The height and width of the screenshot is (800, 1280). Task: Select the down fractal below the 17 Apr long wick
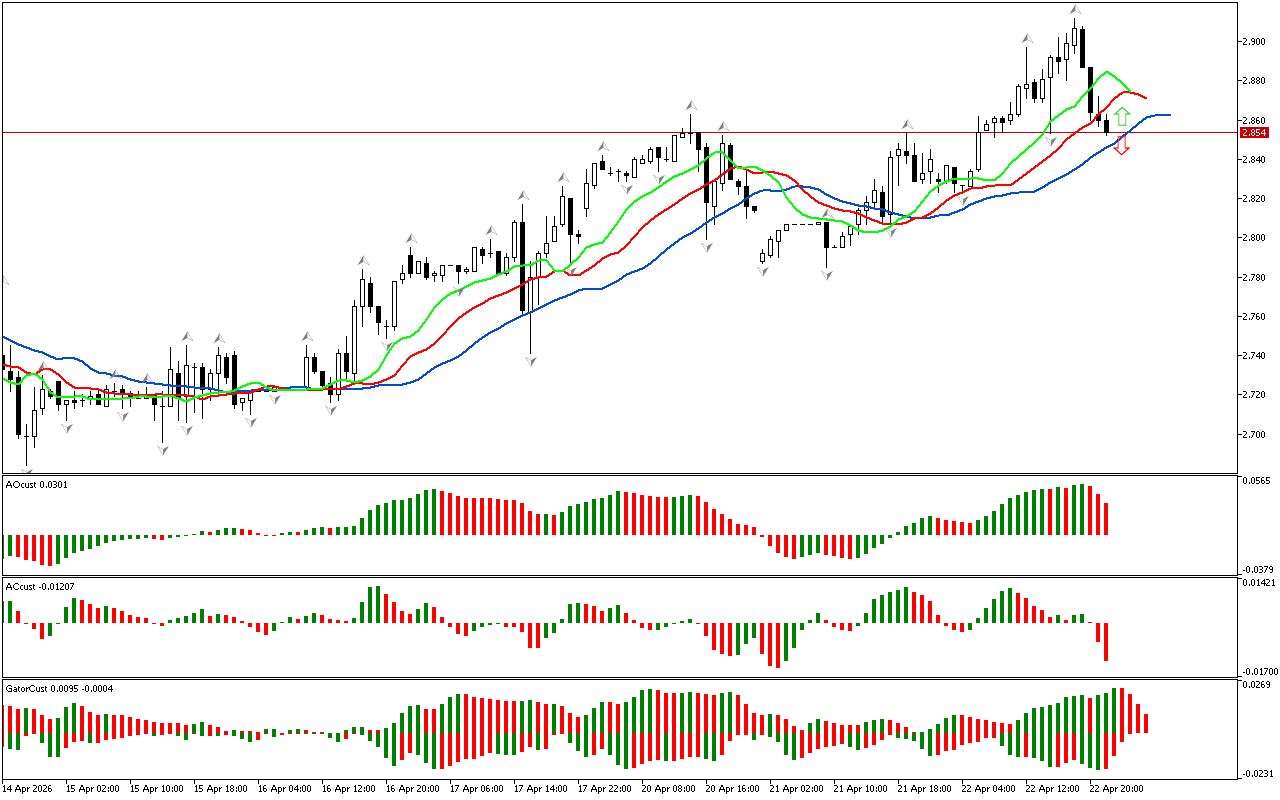coord(529,358)
